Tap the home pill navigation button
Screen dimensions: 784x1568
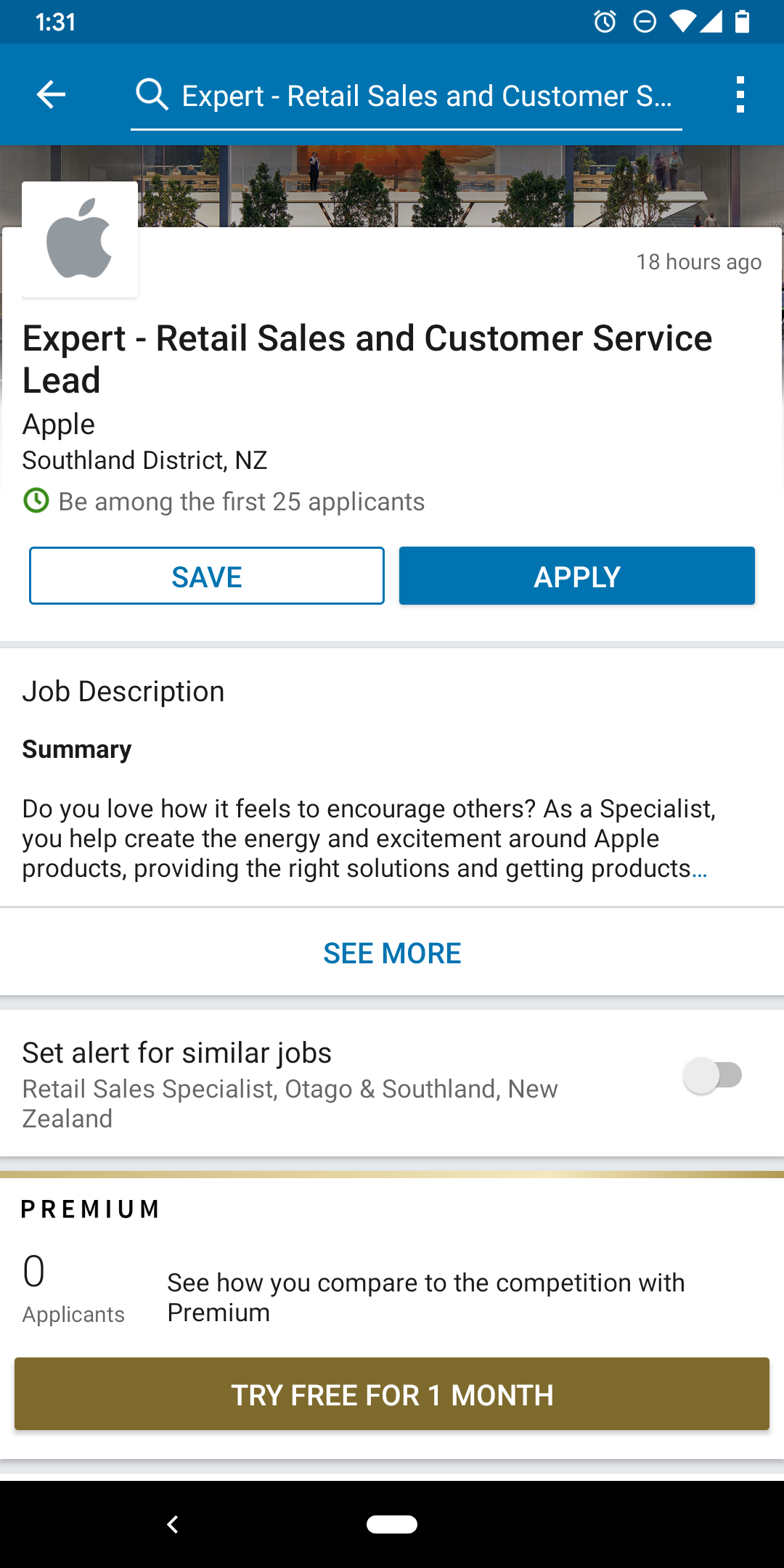tap(392, 1524)
